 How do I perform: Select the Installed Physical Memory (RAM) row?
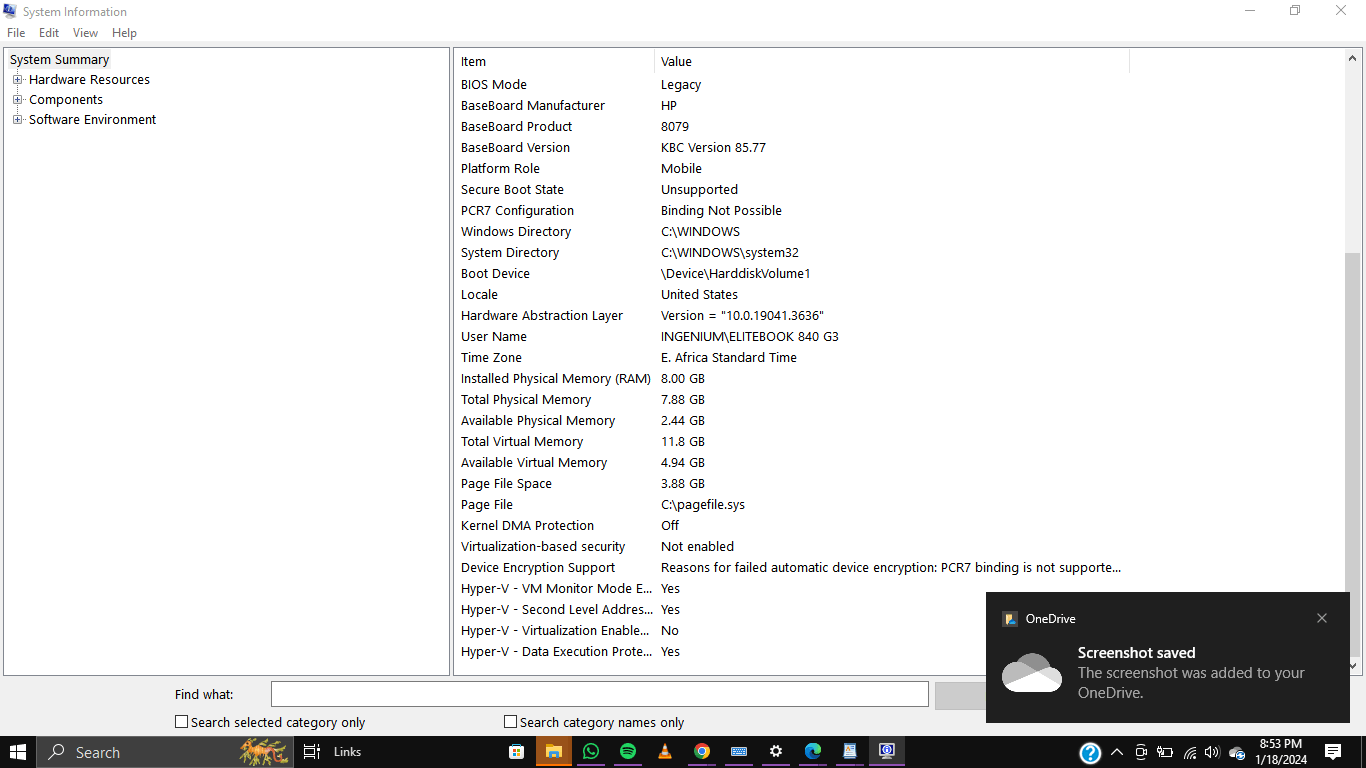point(791,379)
